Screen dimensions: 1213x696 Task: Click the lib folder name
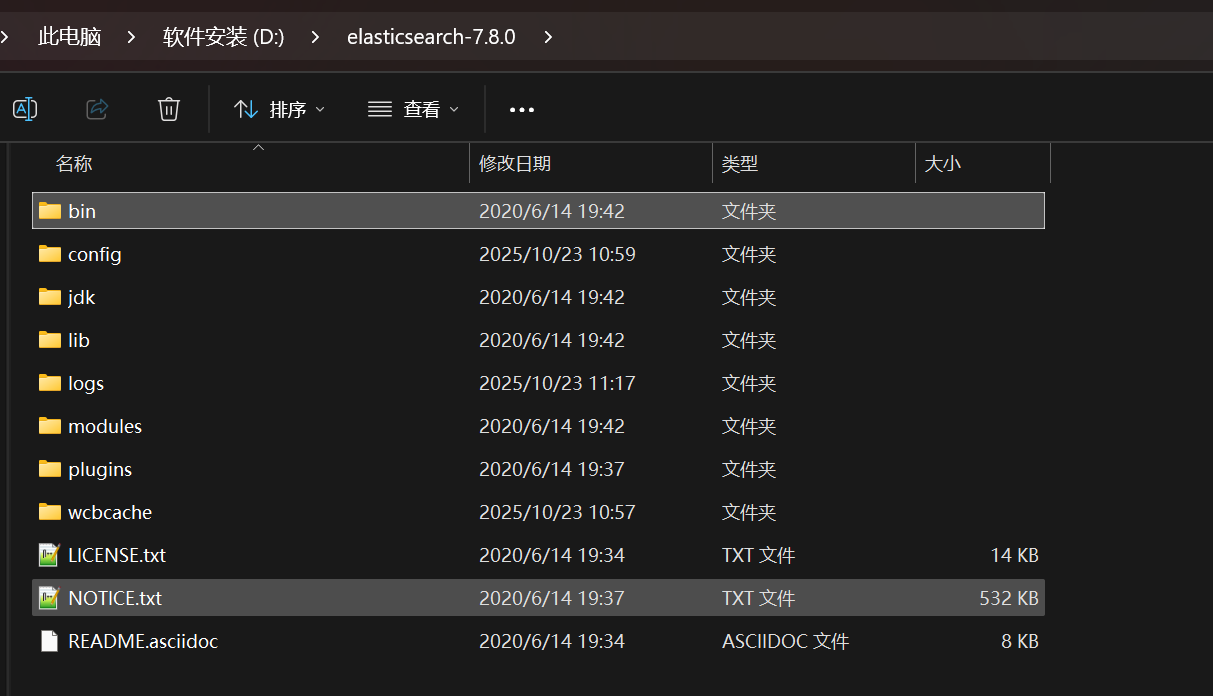click(79, 340)
